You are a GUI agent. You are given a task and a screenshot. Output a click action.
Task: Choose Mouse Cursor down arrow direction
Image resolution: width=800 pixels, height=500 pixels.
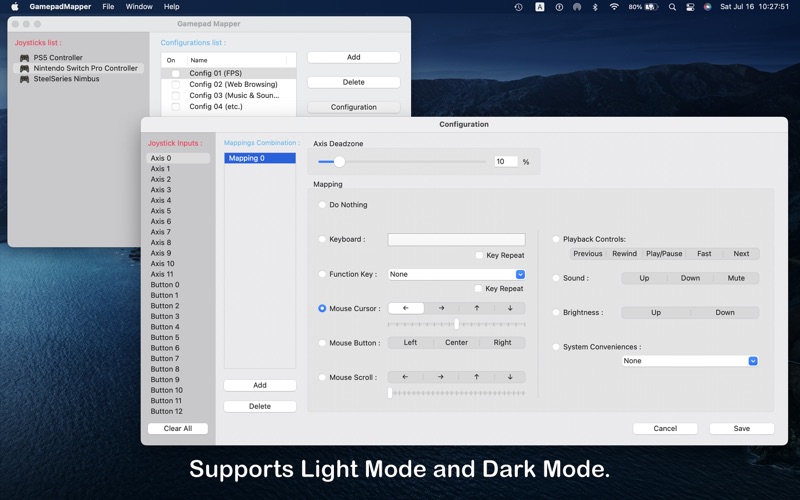510,308
